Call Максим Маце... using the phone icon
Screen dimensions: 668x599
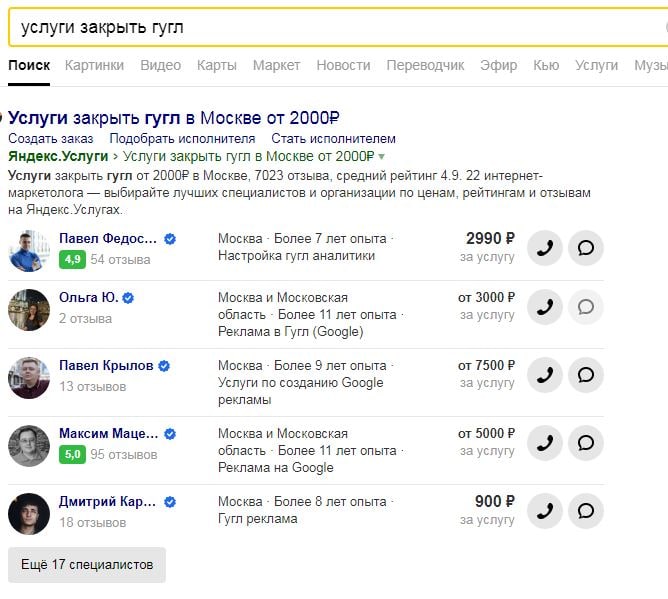point(545,443)
